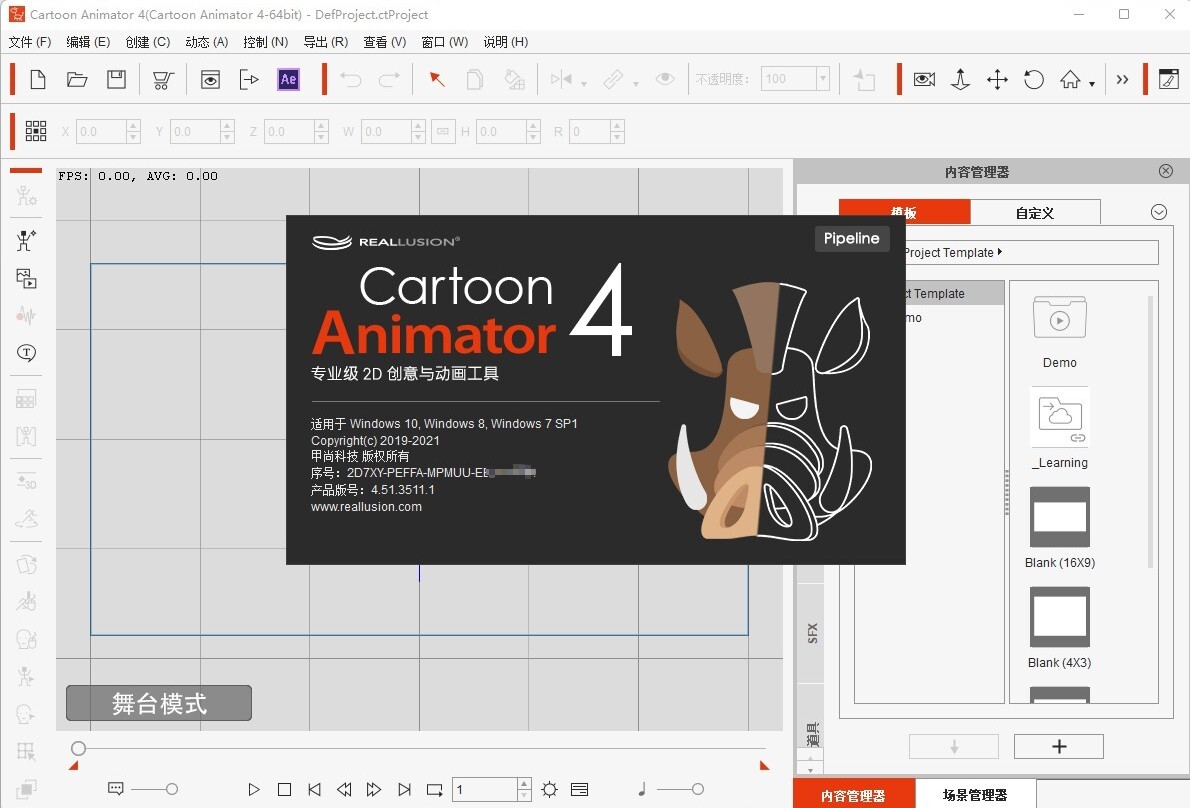
Task: Click the timeline playhead scrubber handle
Action: (x=78, y=749)
